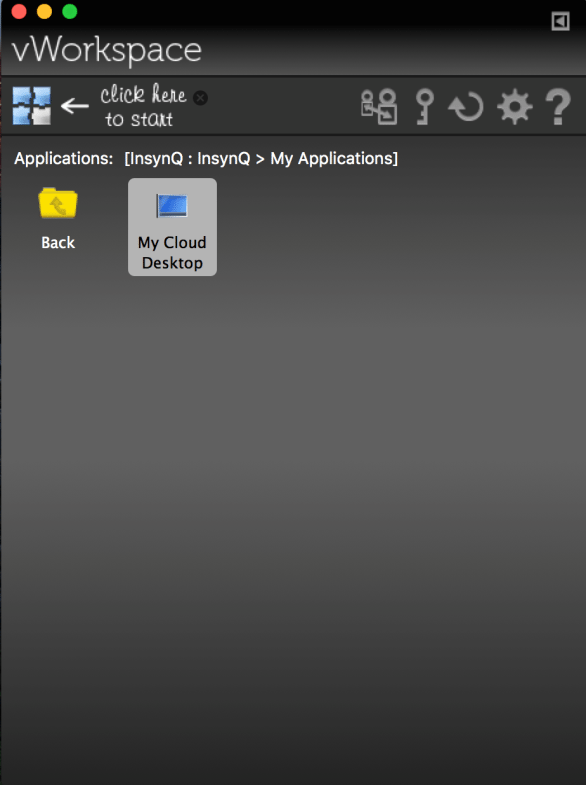Launch the My Cloud Desktop monitor icon
This screenshot has width=586, height=785.
(x=172, y=206)
